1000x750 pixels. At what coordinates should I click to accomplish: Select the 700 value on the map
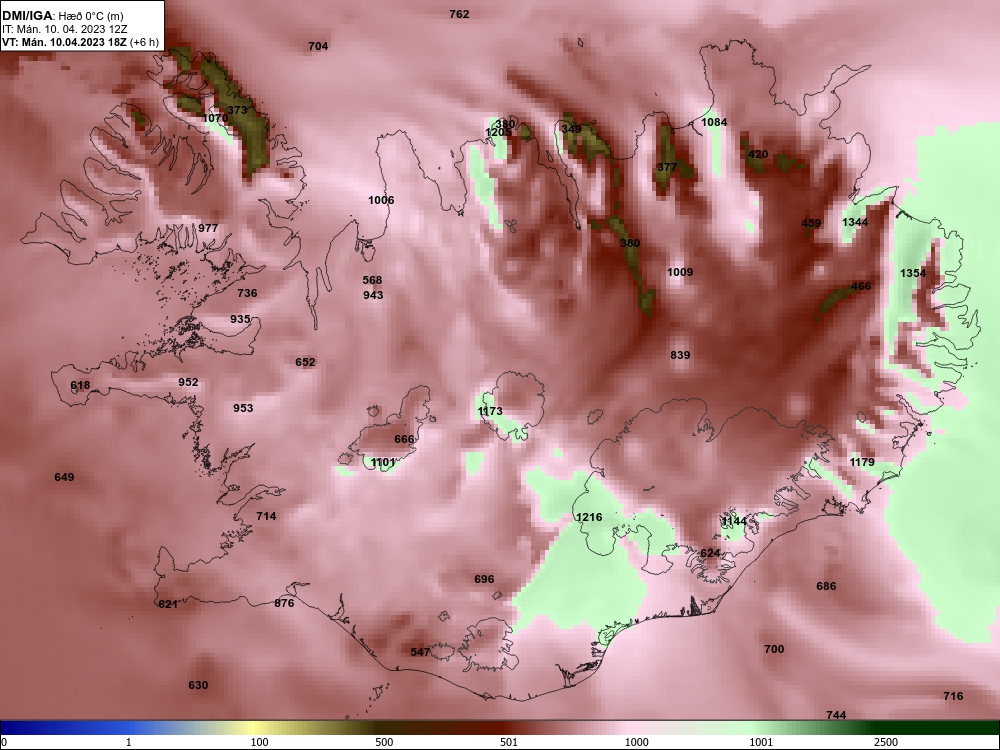[774, 649]
